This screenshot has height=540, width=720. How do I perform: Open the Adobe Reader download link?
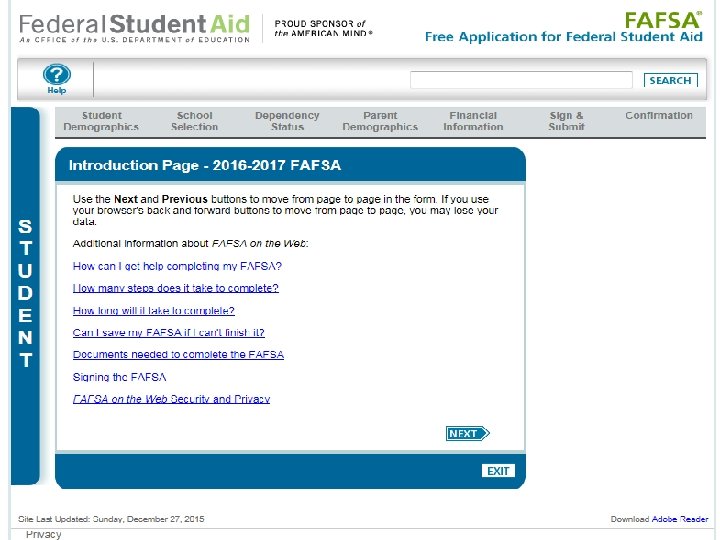point(680,519)
